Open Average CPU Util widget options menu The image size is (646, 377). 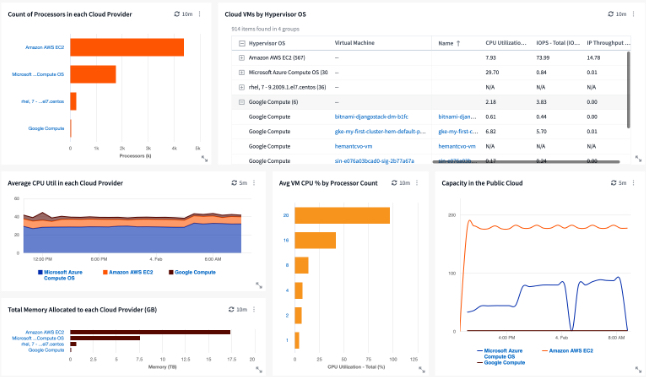tap(254, 183)
